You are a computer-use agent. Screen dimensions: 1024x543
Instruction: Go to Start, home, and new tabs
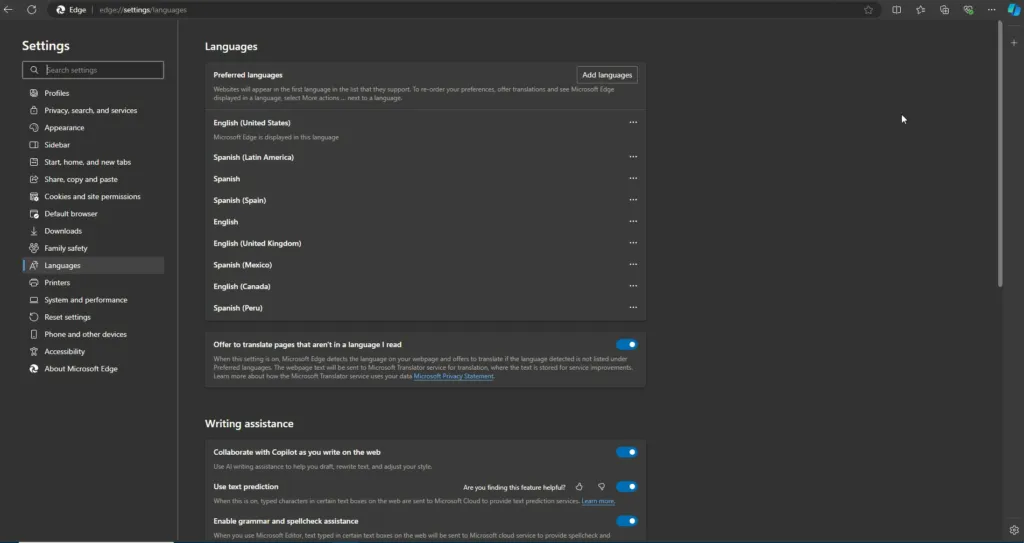pyautogui.click(x=93, y=162)
